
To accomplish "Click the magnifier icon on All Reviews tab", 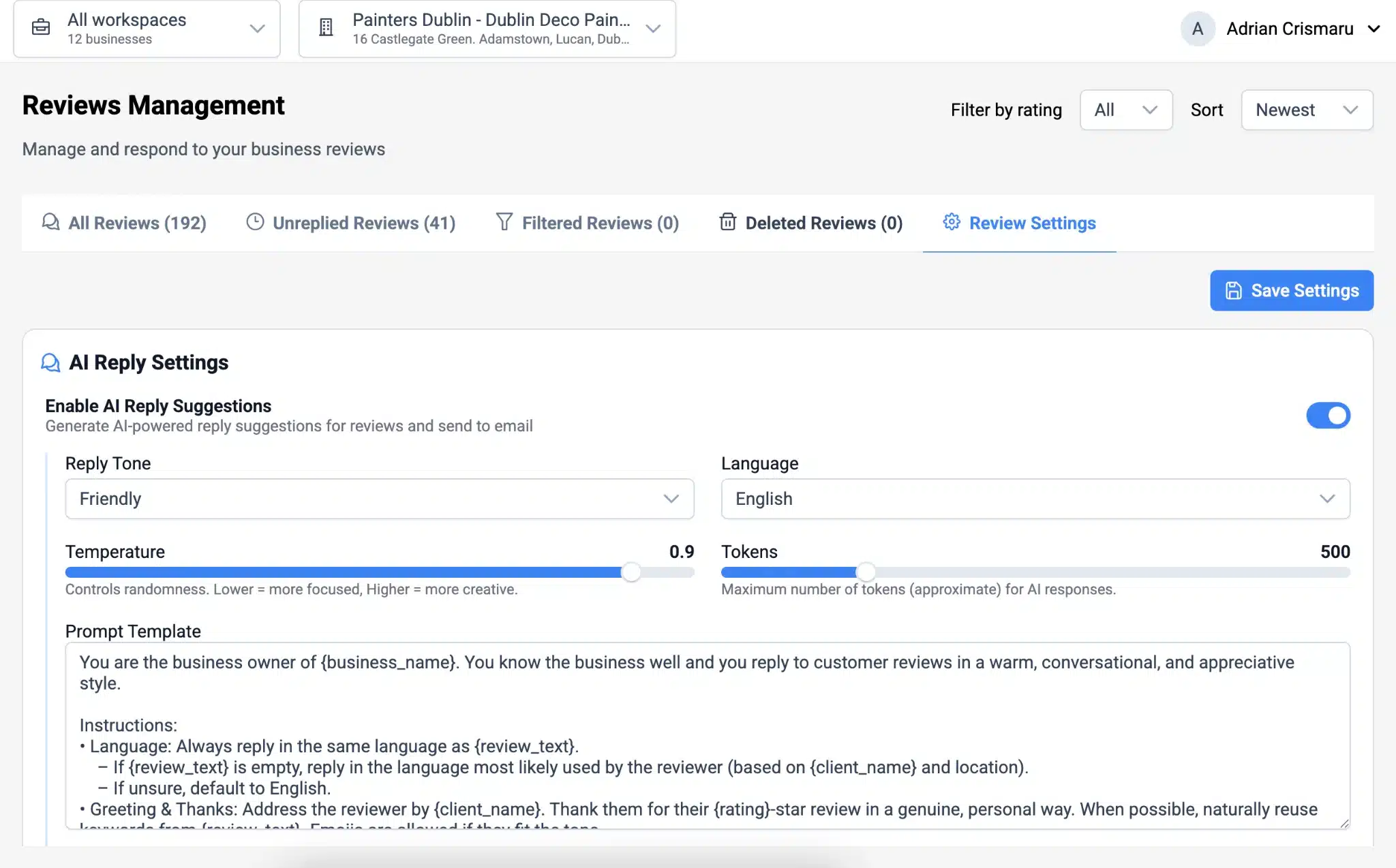I will (x=50, y=223).
